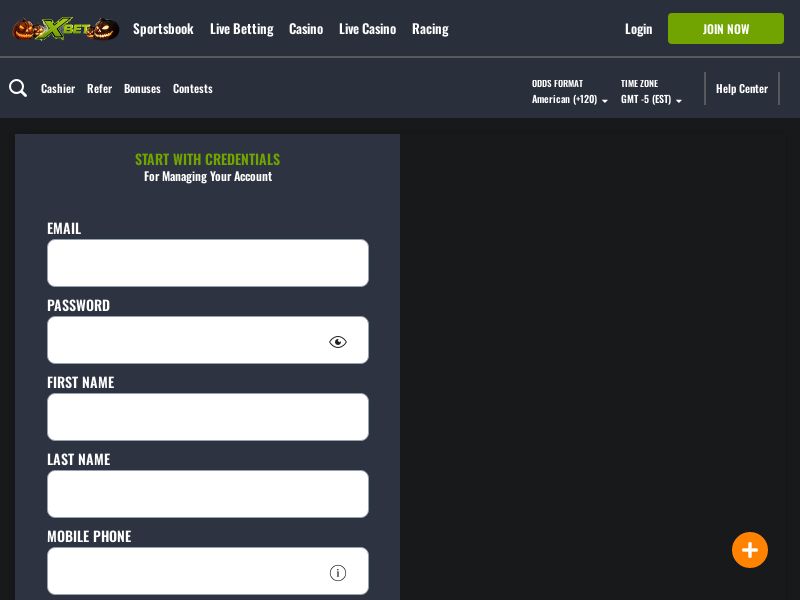
Task: Focus the Last Name field
Action: (208, 494)
